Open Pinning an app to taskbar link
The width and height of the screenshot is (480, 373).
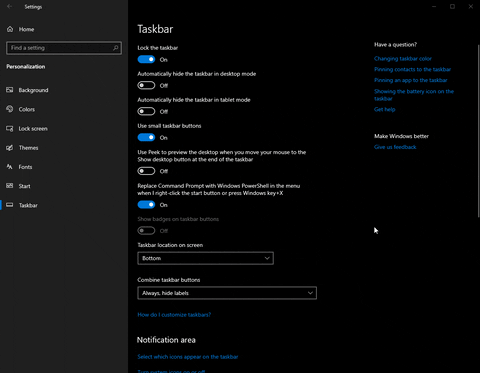pos(411,80)
